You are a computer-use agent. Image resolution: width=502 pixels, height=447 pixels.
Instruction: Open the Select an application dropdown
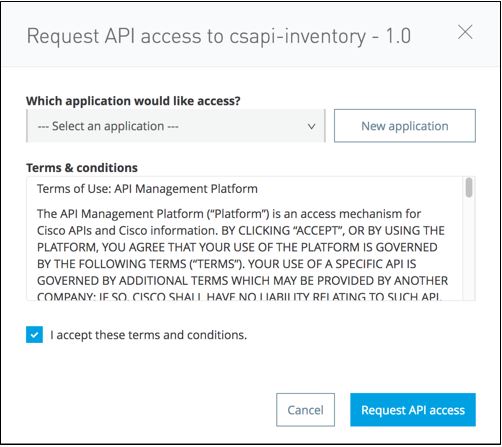(176, 126)
